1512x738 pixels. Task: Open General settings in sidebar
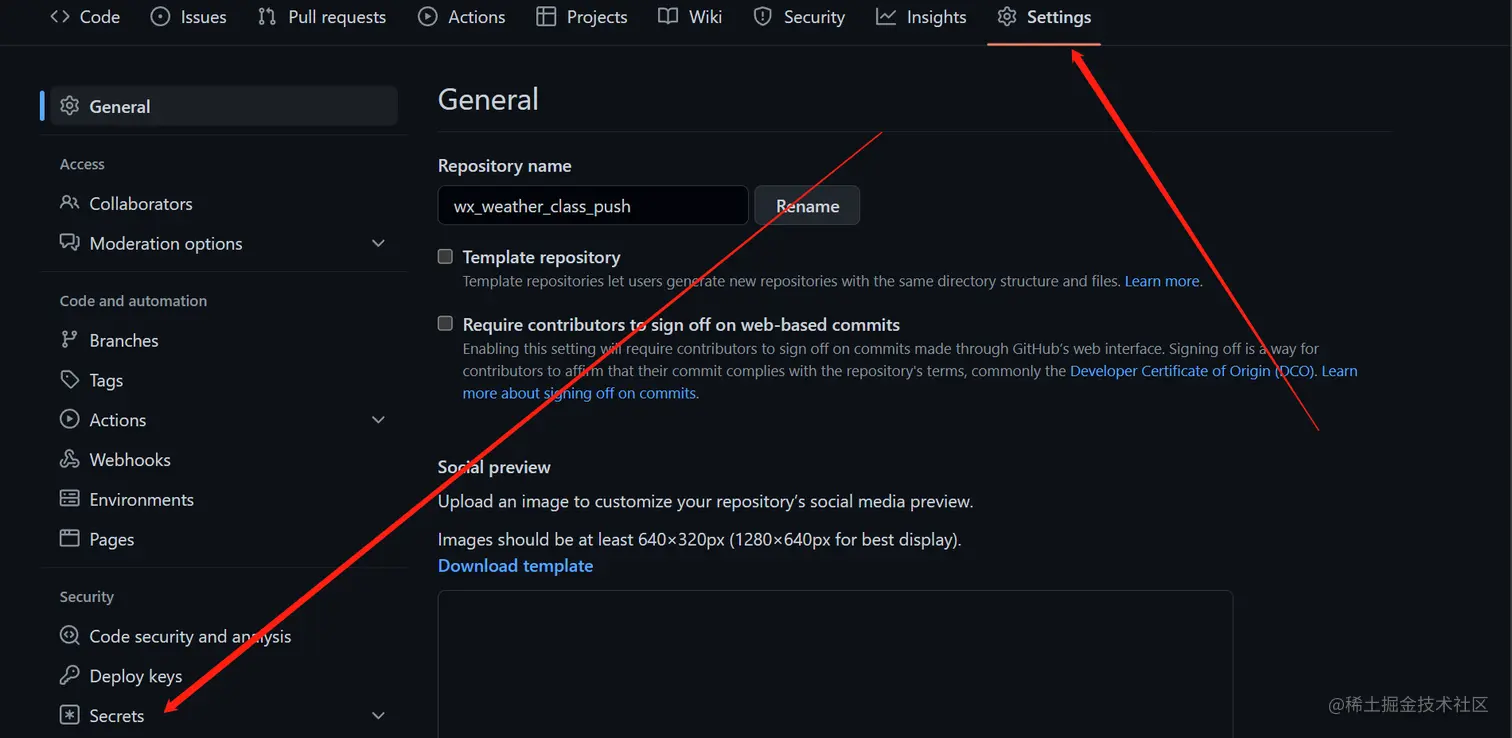click(224, 106)
